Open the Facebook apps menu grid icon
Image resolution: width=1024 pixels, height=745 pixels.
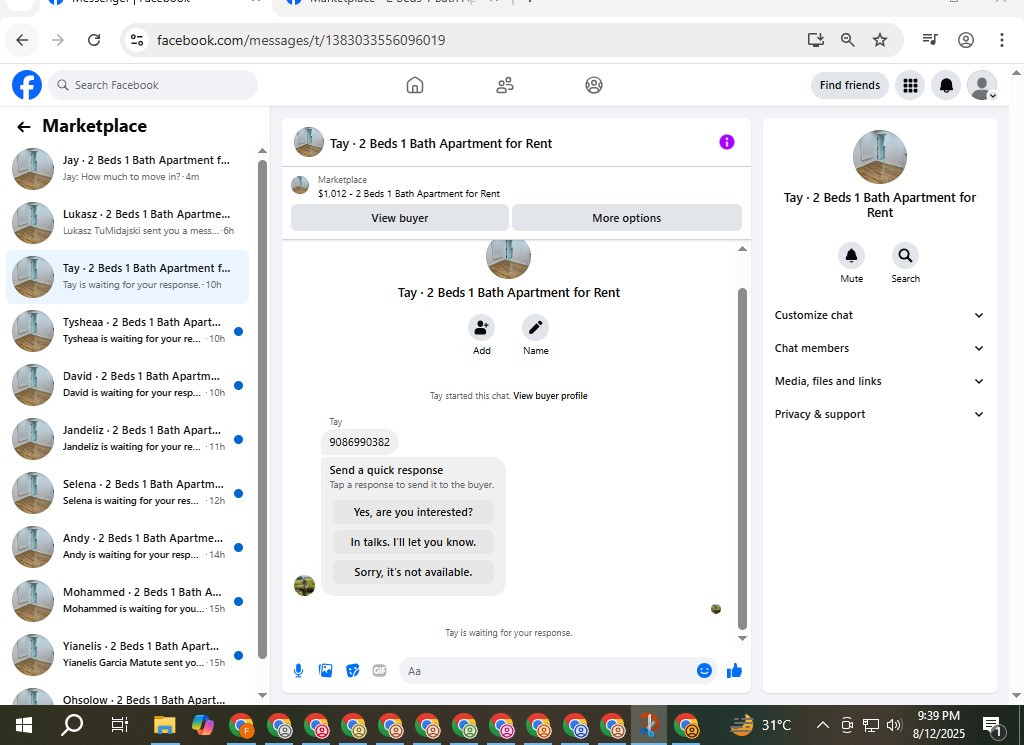click(x=910, y=86)
